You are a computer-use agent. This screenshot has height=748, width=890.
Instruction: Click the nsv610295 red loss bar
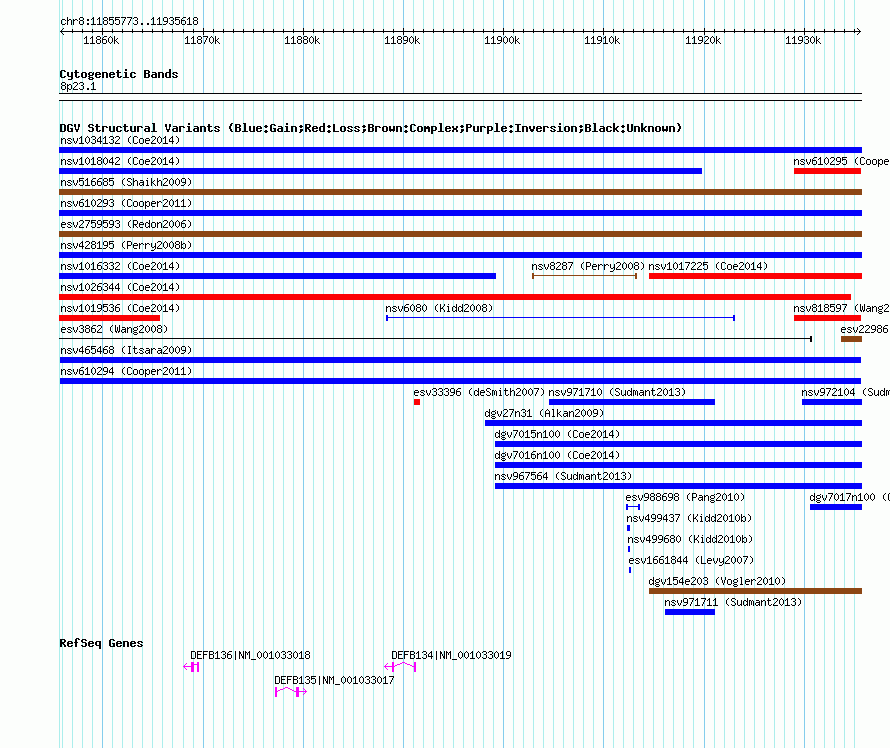tap(828, 171)
